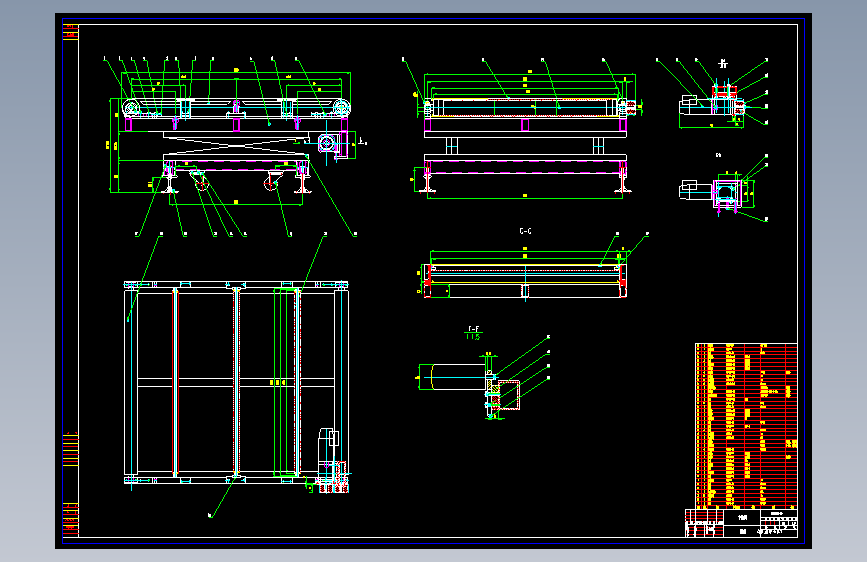Click the left caster wheel under the base
This screenshot has height=562, width=867.
(200, 181)
